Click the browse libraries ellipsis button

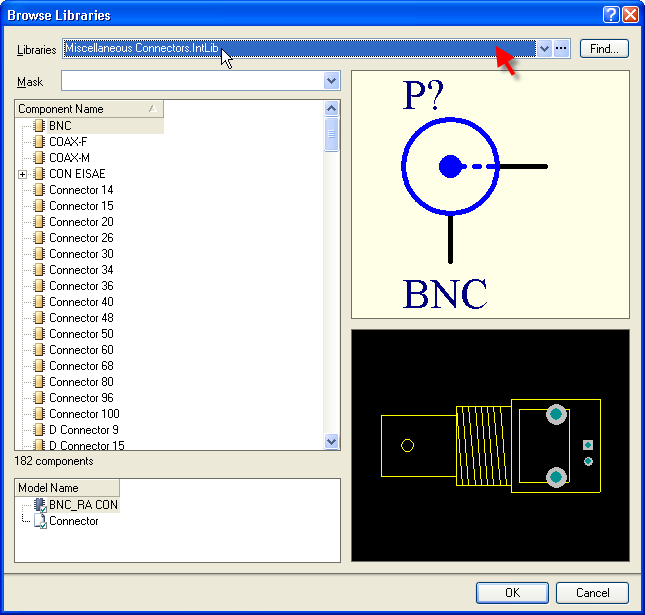[x=561, y=48]
